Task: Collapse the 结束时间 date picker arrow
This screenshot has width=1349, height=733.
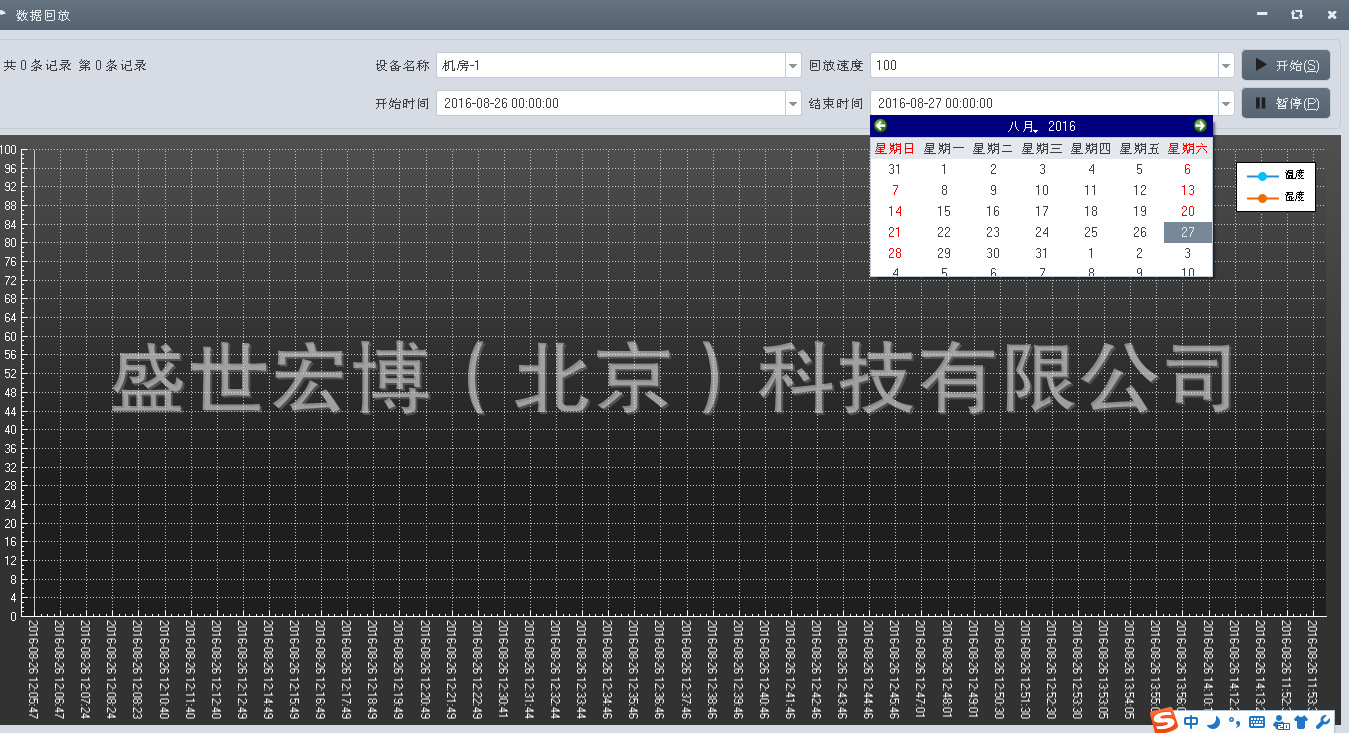Action: (x=1226, y=103)
